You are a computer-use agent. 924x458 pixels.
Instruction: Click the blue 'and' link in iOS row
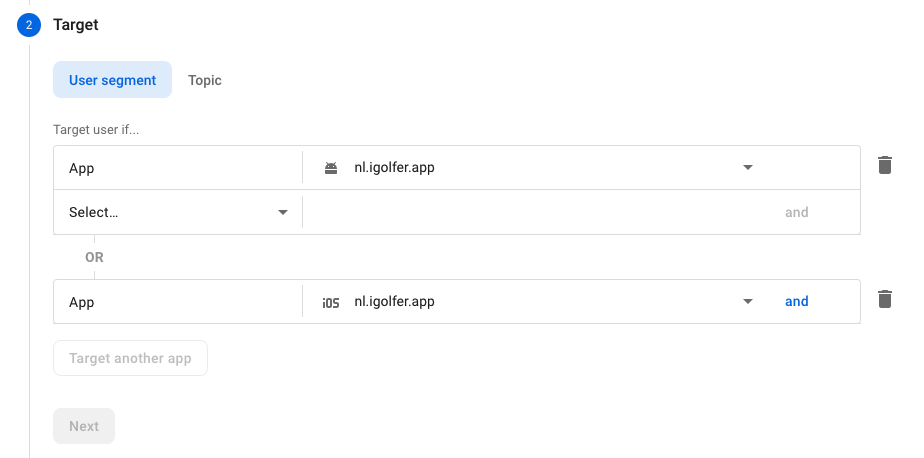click(796, 301)
